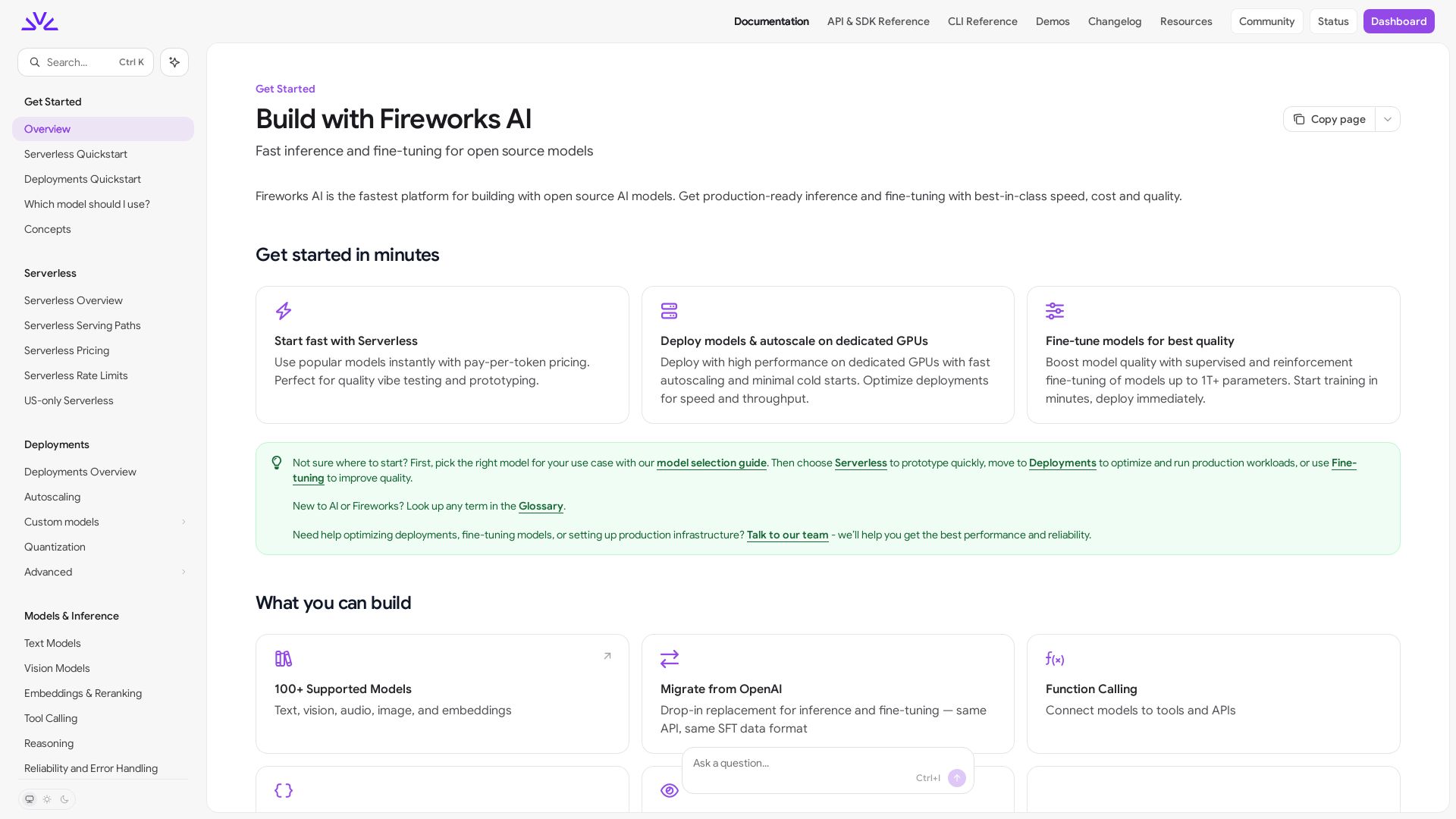Go to the Autoscaling page
The height and width of the screenshot is (819, 1456).
(x=103, y=497)
